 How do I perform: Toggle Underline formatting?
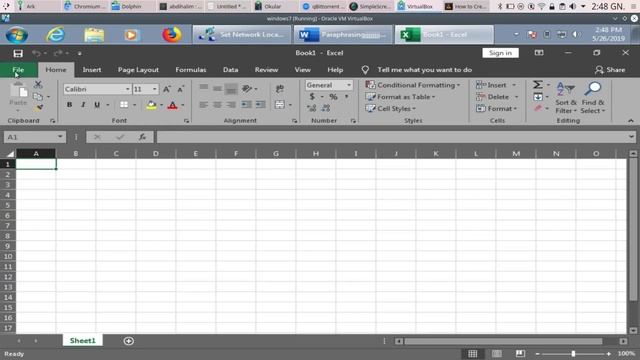(x=97, y=105)
